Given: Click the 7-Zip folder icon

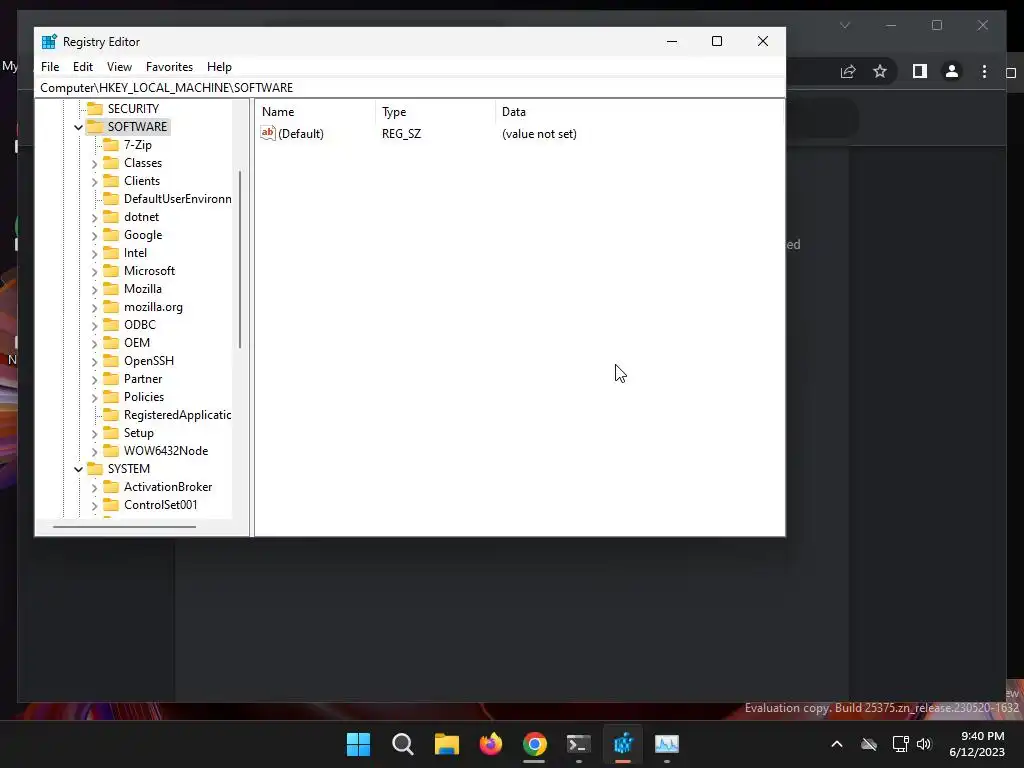Looking at the screenshot, I should tap(111, 144).
